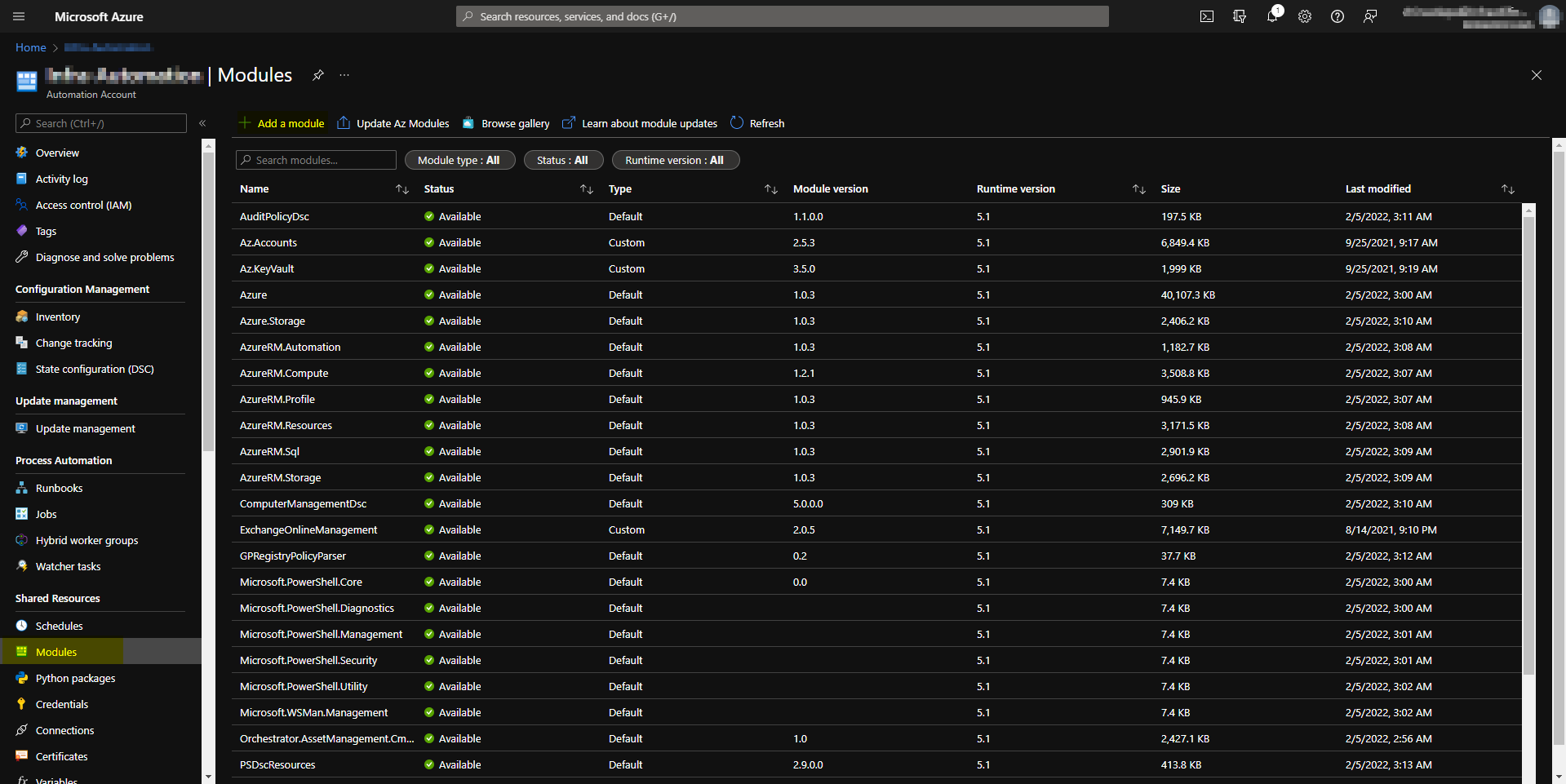This screenshot has height=784, width=1566.
Task: Click the global search resources box
Action: click(782, 16)
